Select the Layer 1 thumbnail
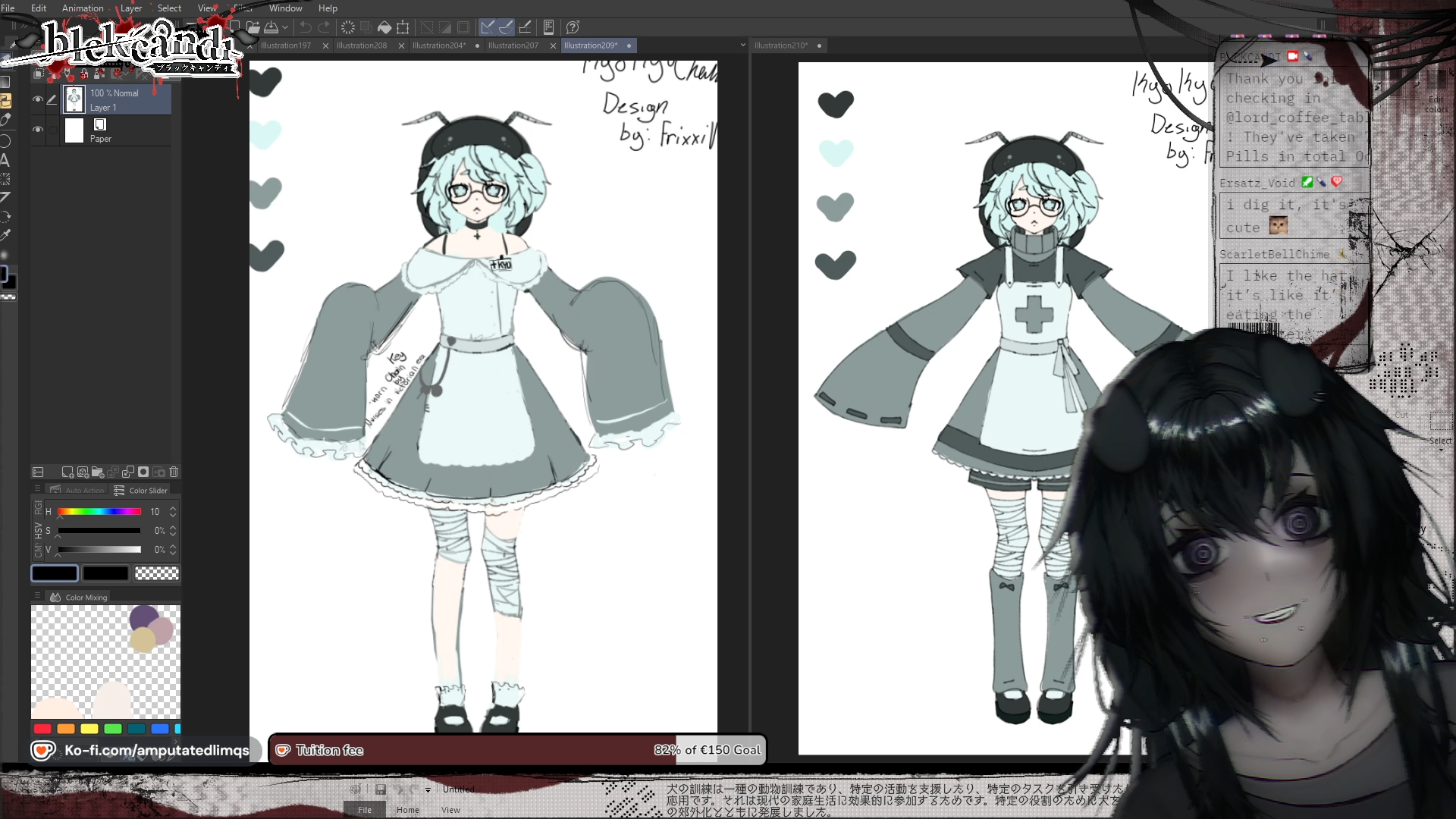 (x=74, y=99)
